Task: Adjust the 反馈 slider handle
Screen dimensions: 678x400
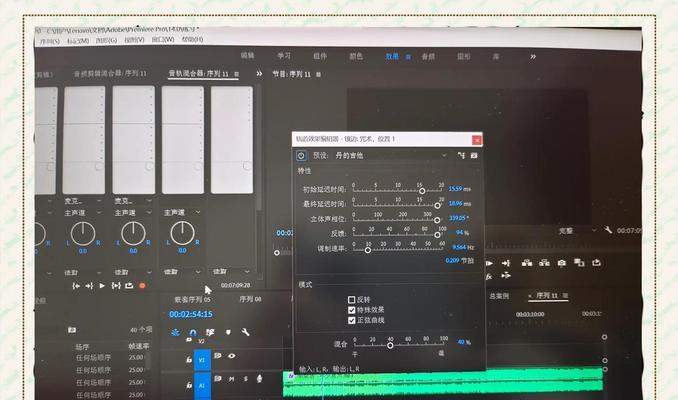Action: pos(438,235)
